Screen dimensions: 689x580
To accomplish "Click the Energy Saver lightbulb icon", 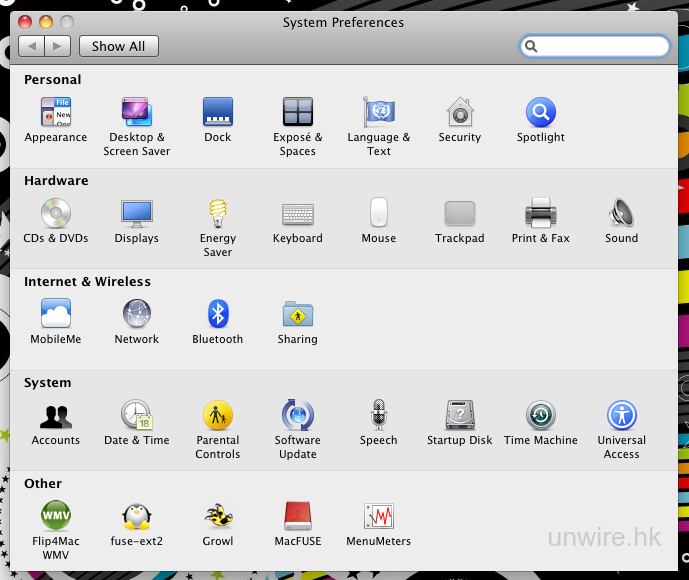I will [x=217, y=213].
